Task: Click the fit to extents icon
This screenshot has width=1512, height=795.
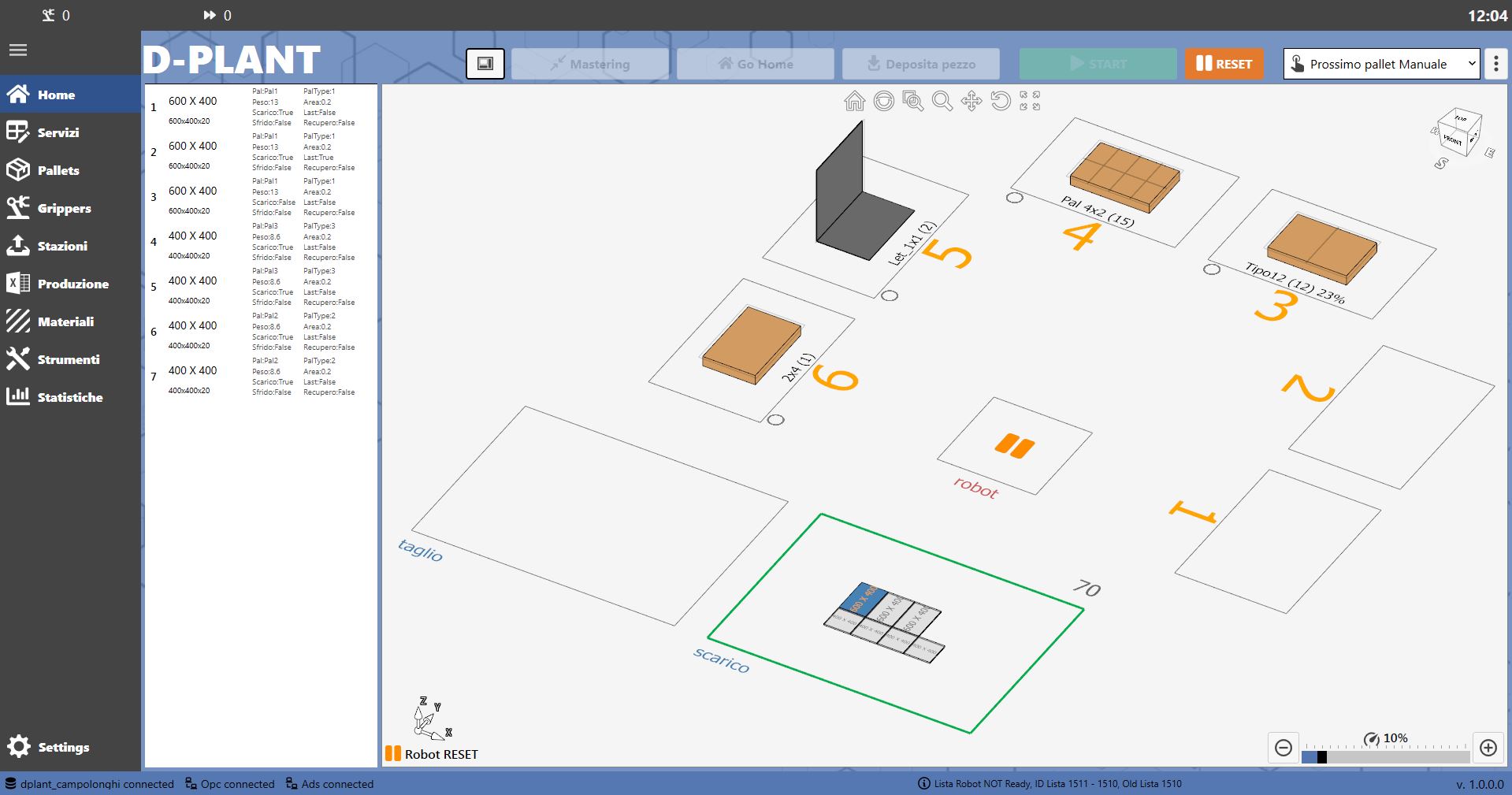Action: [1030, 101]
